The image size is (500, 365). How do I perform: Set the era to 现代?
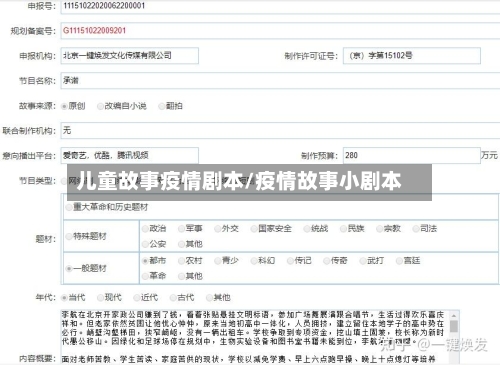100,298
